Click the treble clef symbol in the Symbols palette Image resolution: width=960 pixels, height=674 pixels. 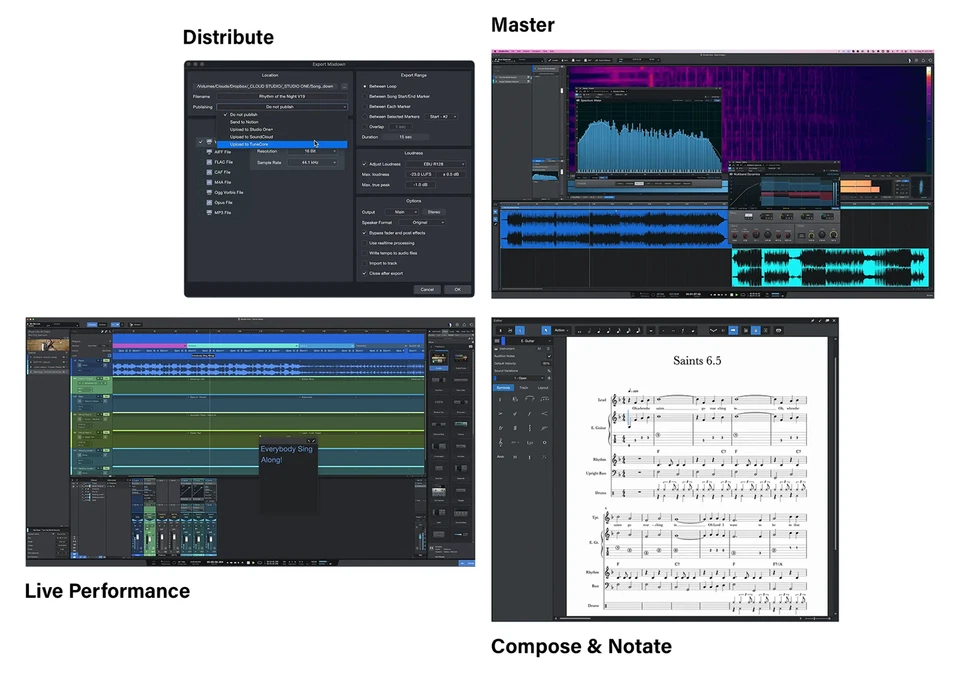[500, 442]
